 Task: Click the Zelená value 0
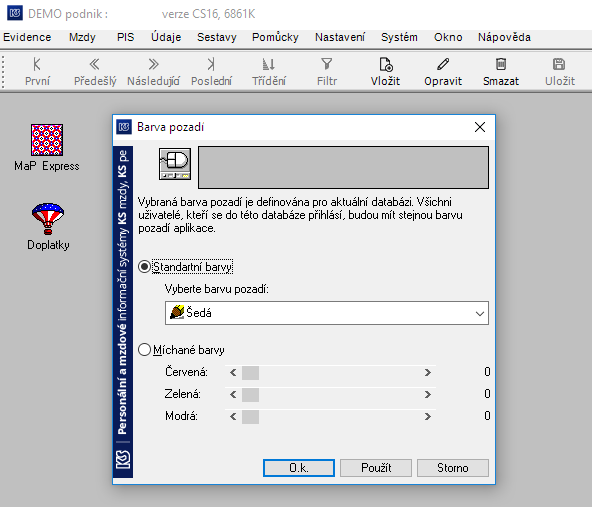click(487, 394)
